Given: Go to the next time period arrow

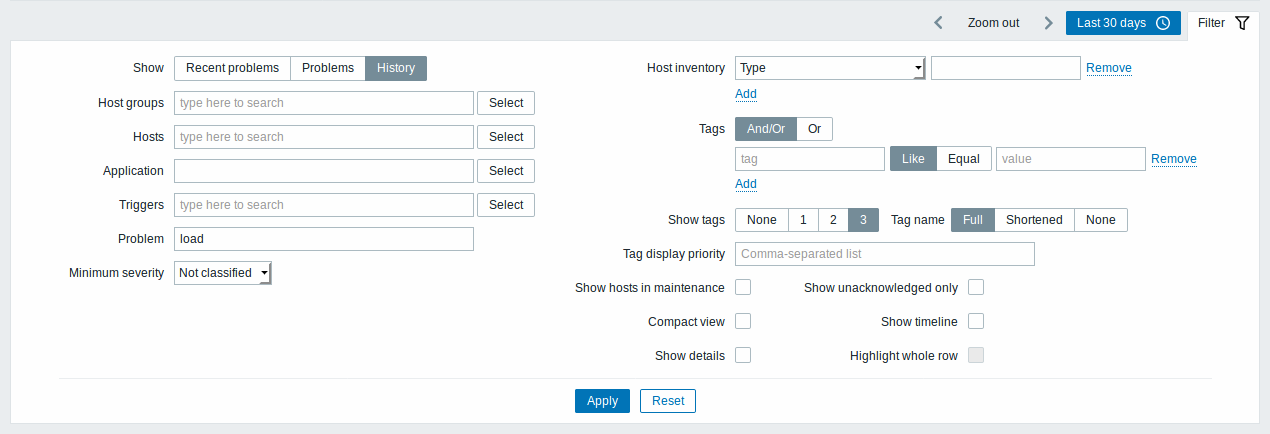Looking at the screenshot, I should pyautogui.click(x=1048, y=23).
